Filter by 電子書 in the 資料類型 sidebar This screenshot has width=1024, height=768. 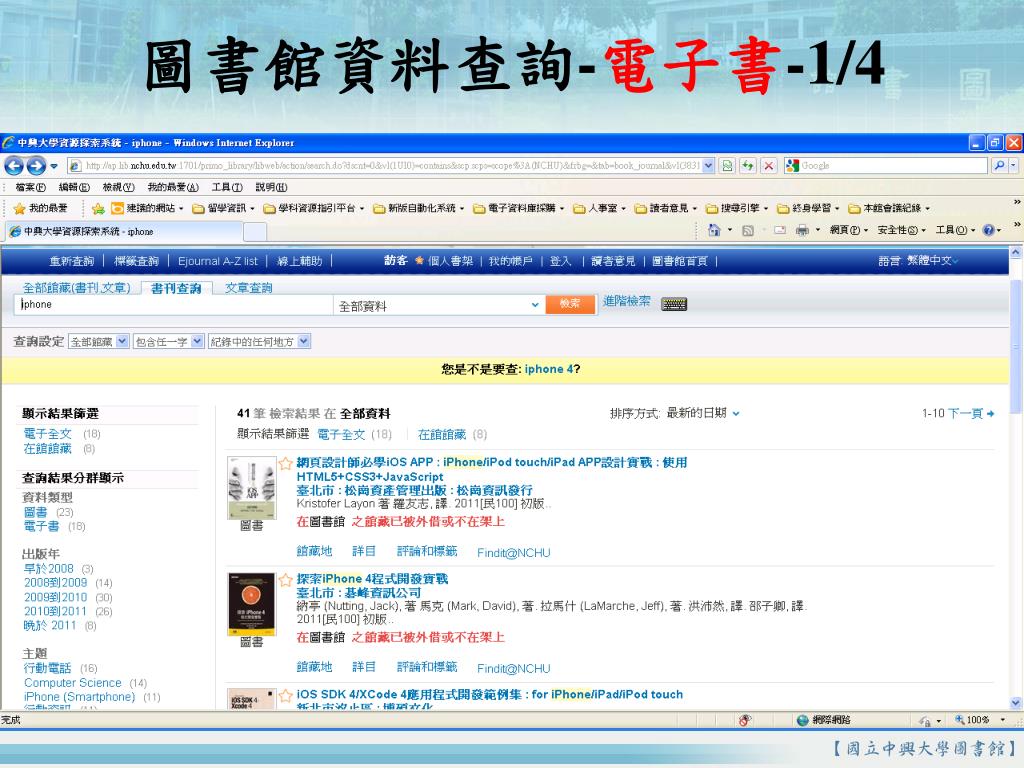coord(41,526)
